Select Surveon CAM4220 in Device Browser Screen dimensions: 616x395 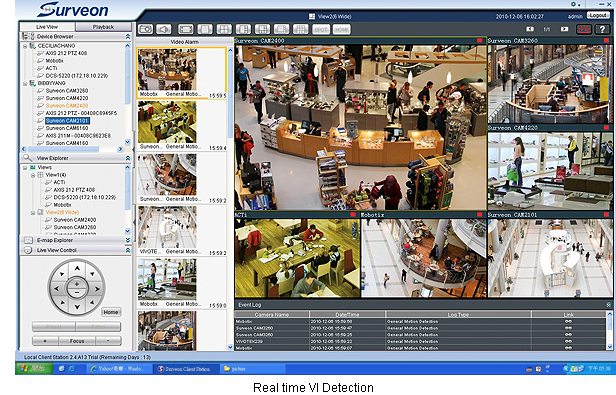pos(67,98)
